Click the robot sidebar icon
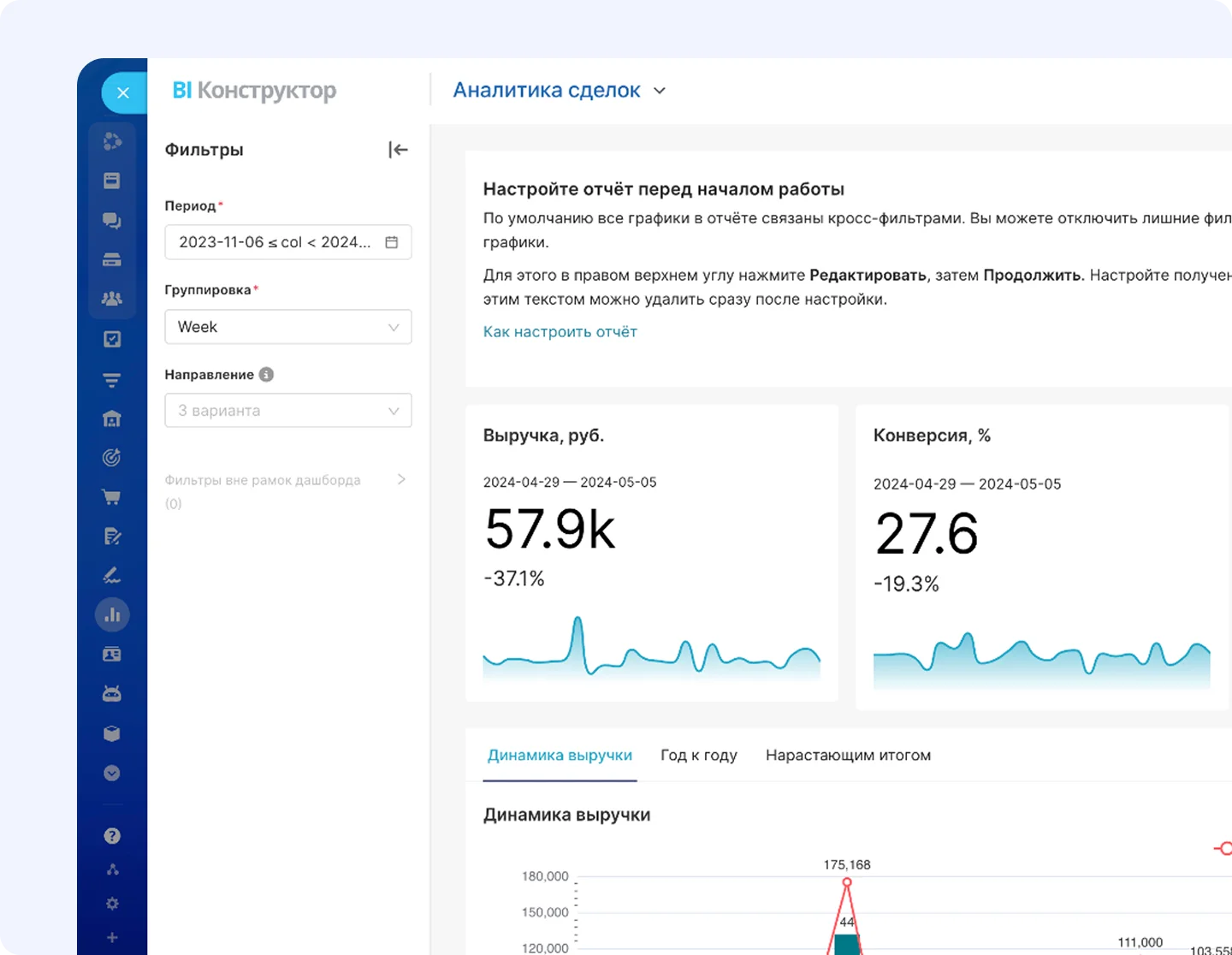 click(x=112, y=693)
